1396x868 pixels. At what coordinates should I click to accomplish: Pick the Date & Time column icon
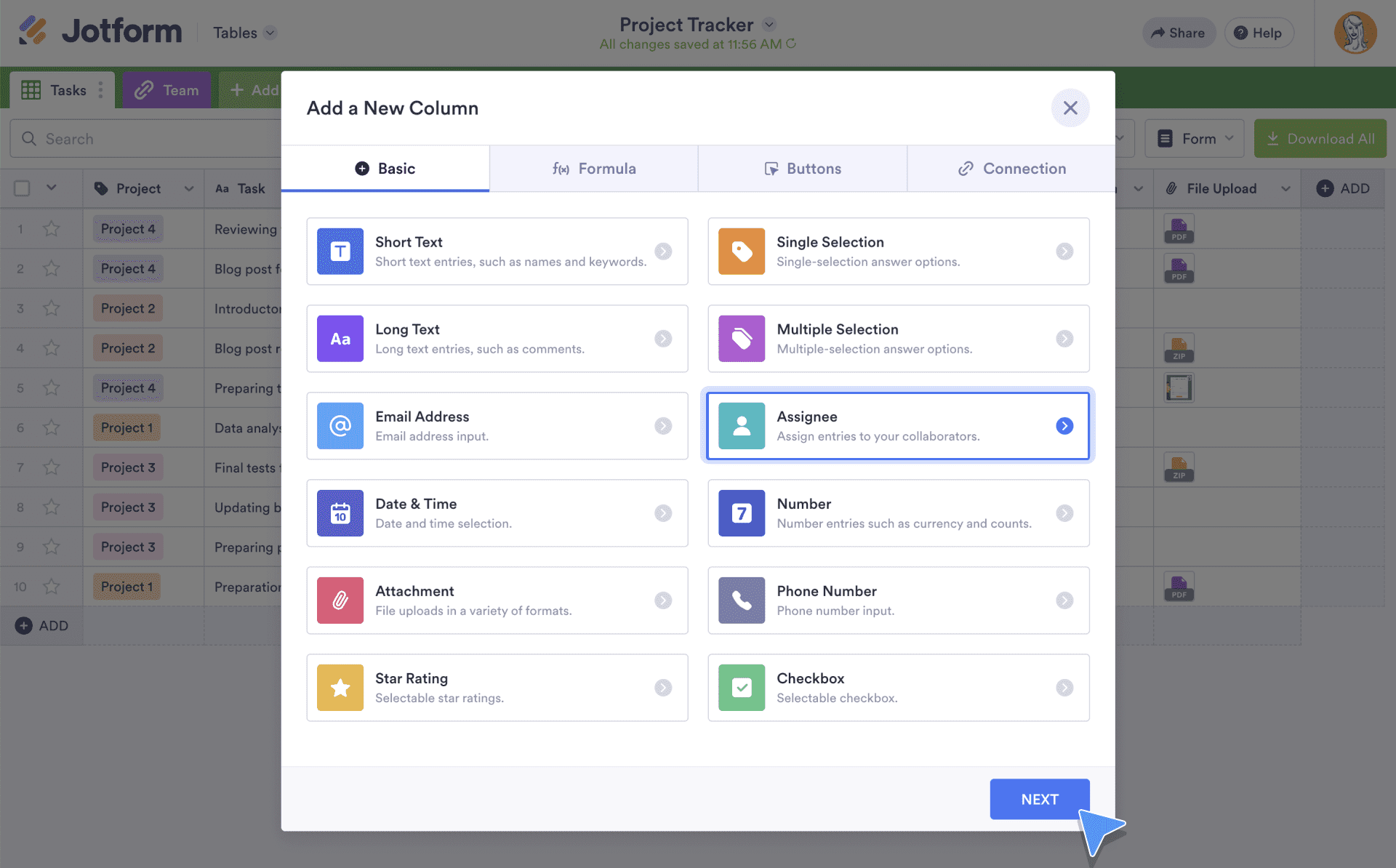pyautogui.click(x=340, y=513)
